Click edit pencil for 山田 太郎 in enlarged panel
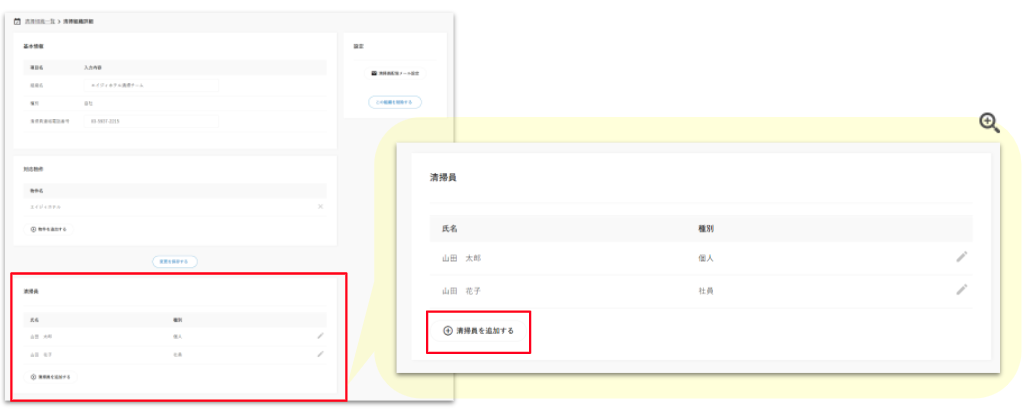1027x414 pixels. coord(961,257)
